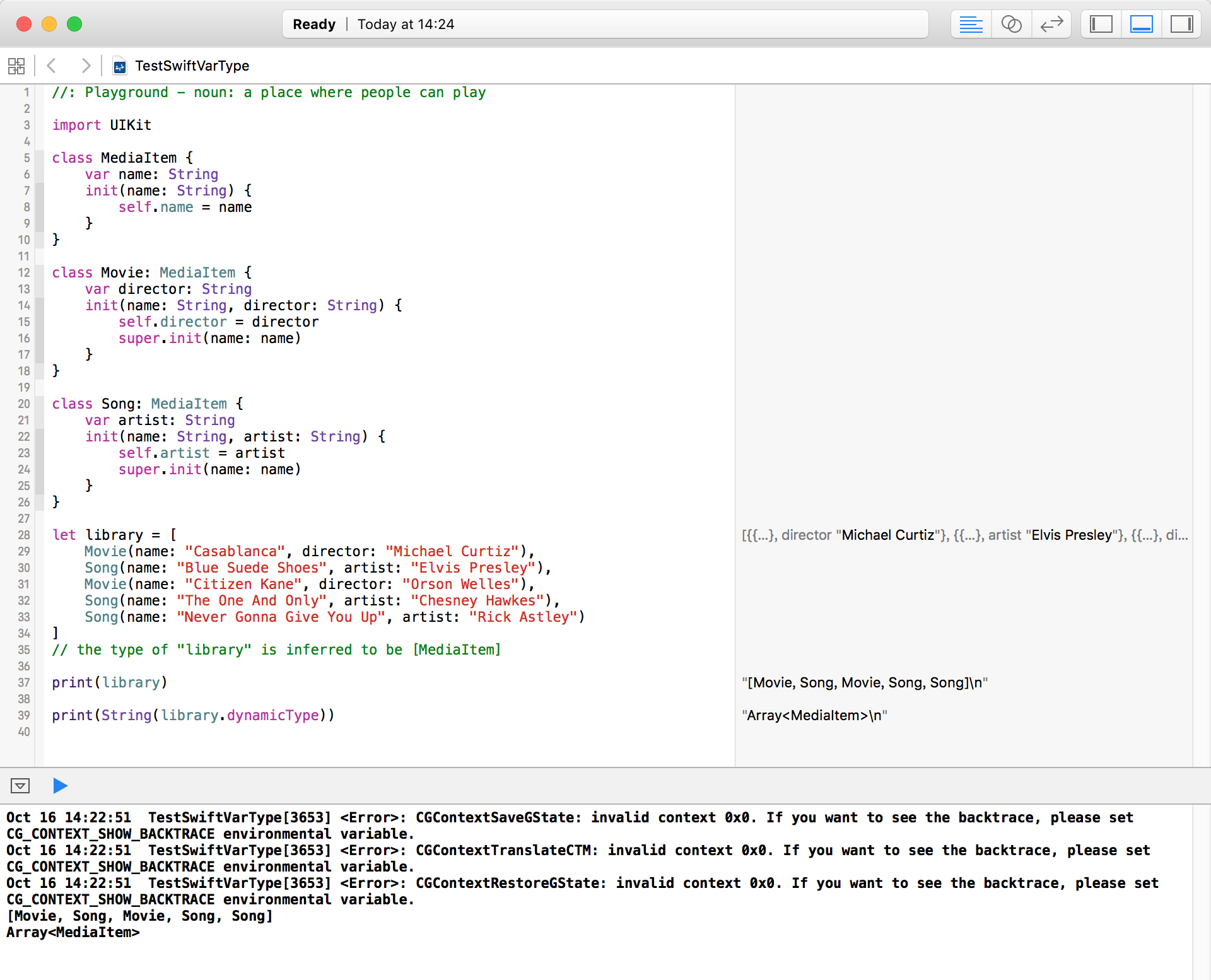Screen dimensions: 1211x980
Task: Click the CGContextTranslateCTM error line
Action: (x=578, y=858)
